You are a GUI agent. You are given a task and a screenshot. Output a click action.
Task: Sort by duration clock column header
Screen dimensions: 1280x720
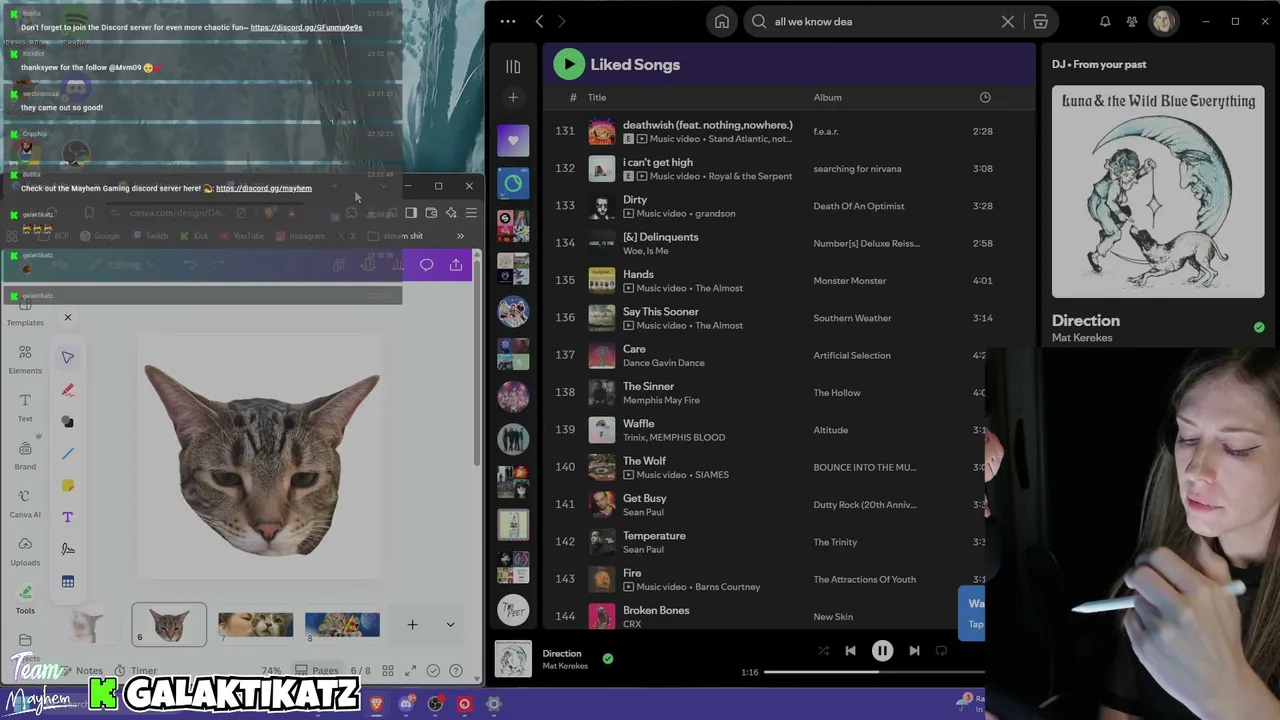[985, 98]
